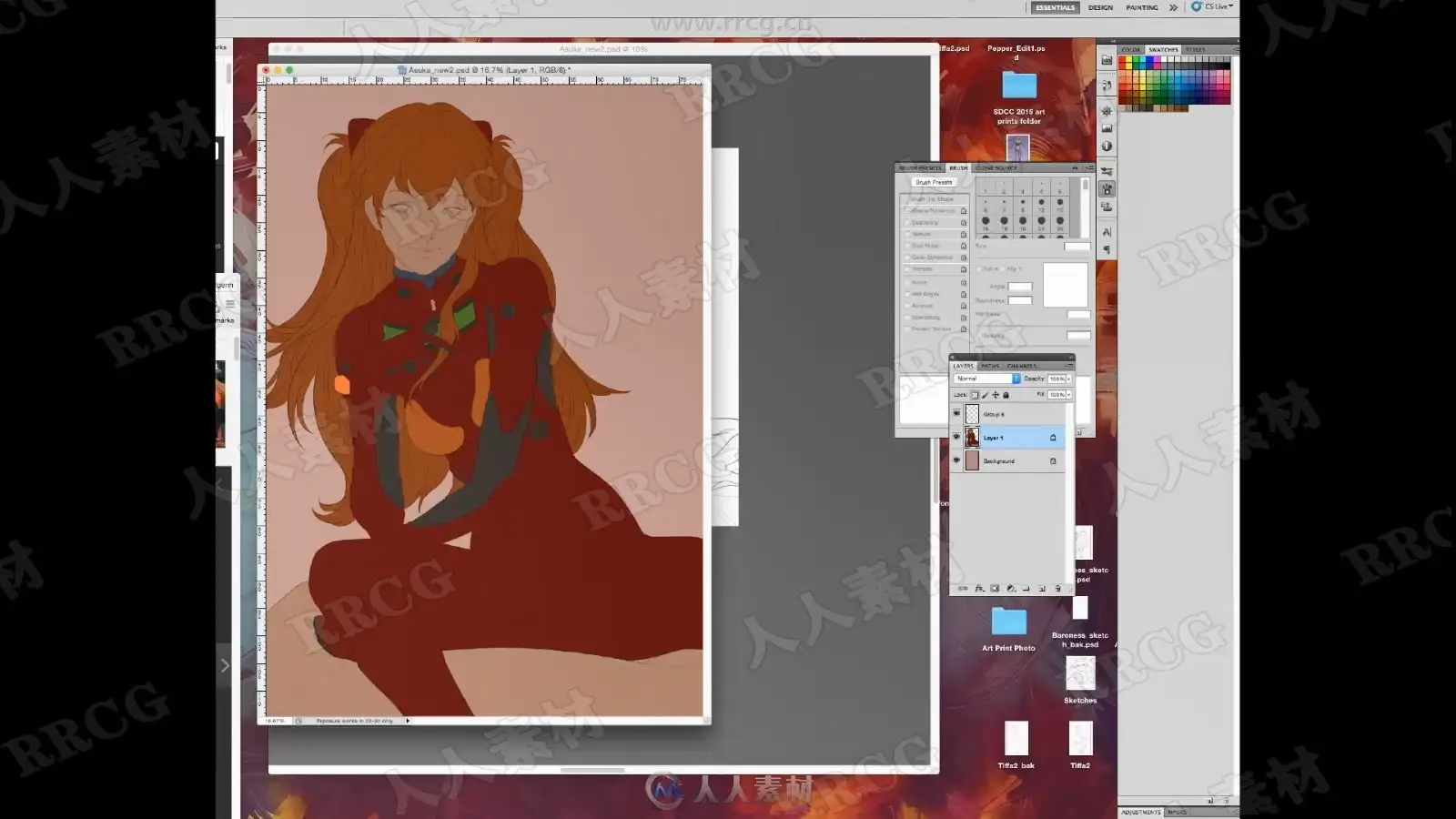Add a layer style with the fx icon
Viewport: 1456px width, 819px height.
(x=979, y=589)
